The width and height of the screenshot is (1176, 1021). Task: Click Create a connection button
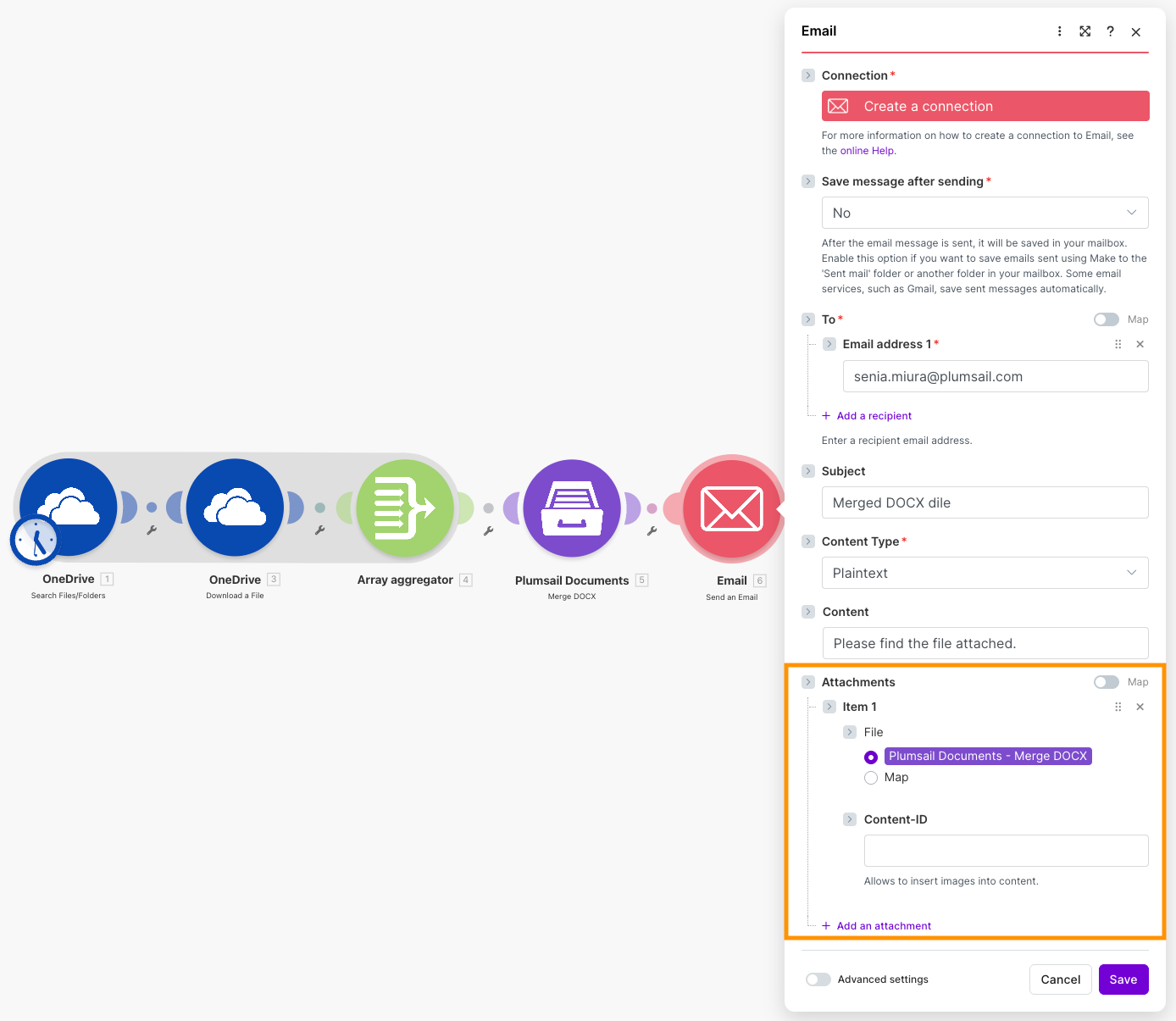click(985, 106)
